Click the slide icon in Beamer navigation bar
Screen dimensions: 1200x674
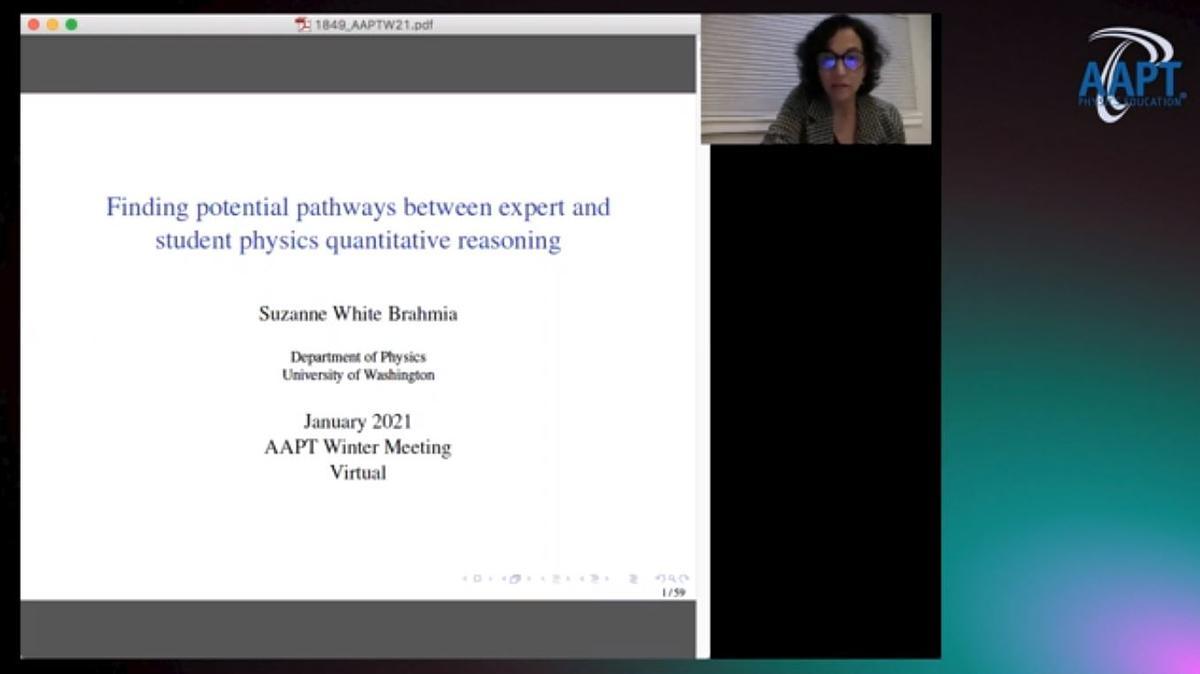coord(477,578)
